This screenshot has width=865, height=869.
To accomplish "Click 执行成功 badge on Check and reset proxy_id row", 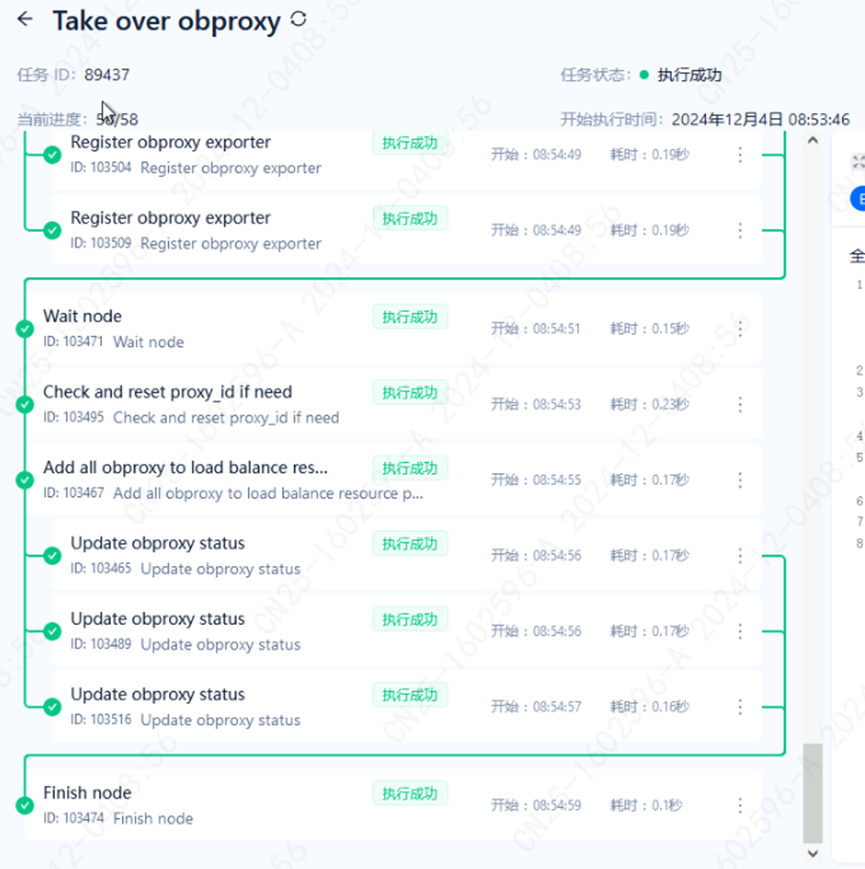I will (410, 392).
